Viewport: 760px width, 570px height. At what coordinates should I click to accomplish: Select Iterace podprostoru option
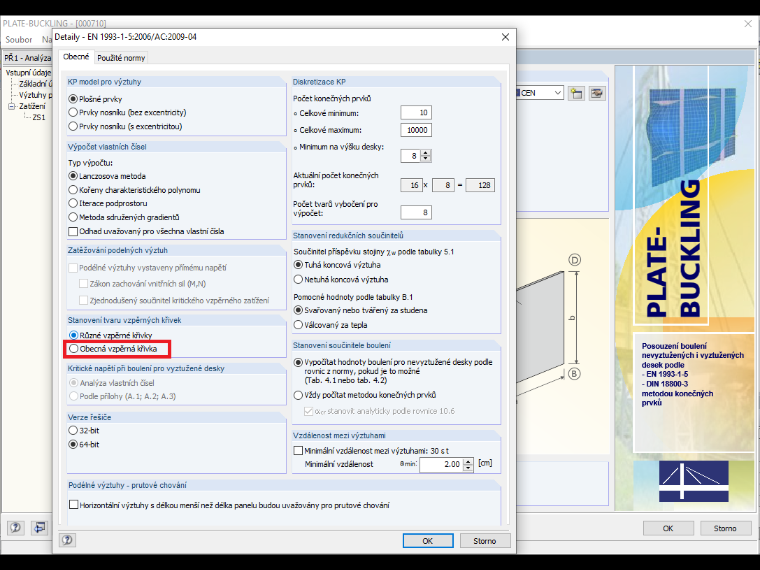tap(73, 203)
